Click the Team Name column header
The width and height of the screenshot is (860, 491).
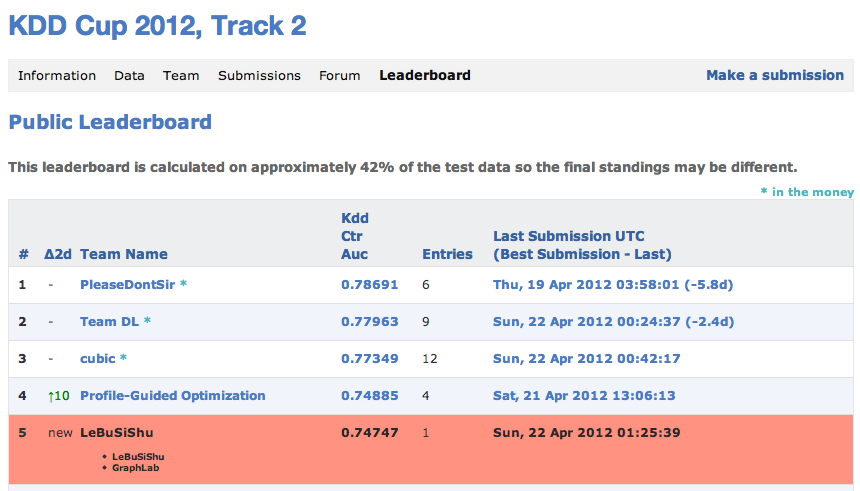[x=124, y=254]
